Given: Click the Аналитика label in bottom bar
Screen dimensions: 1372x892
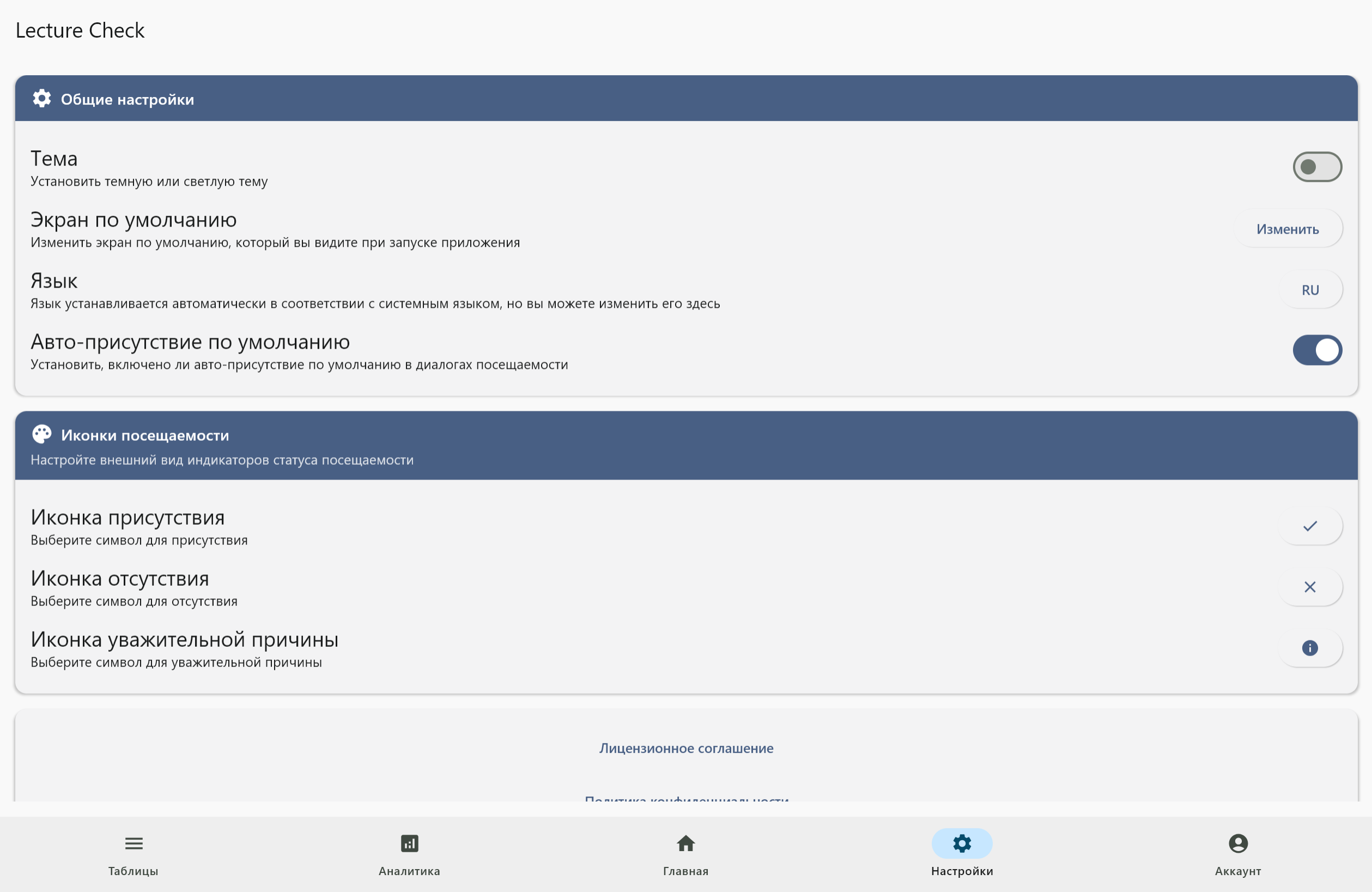Looking at the screenshot, I should coord(409,871).
